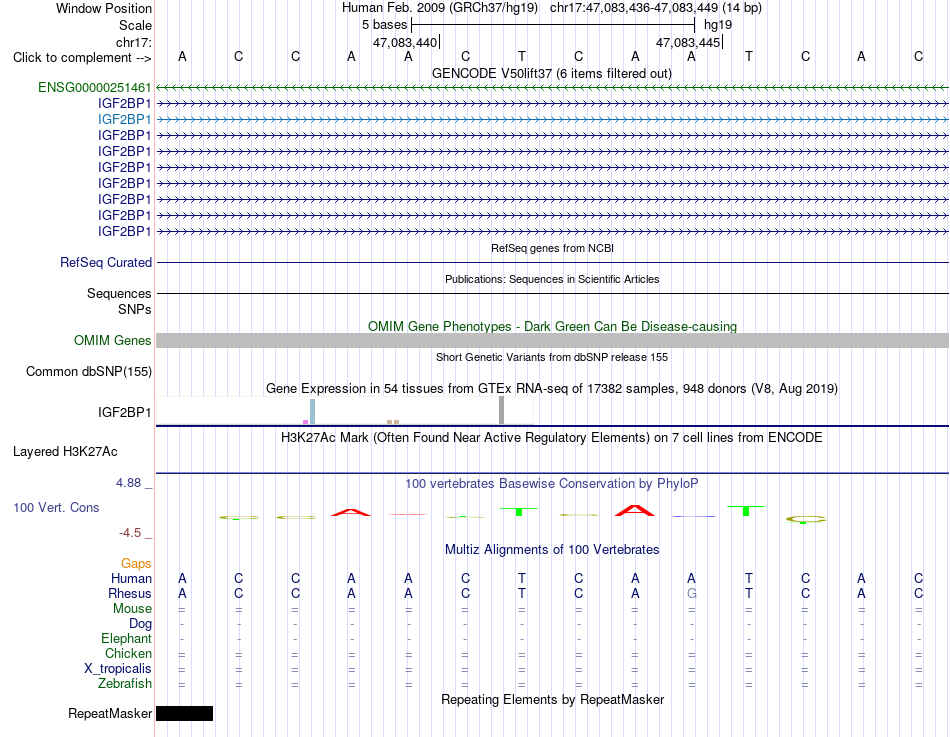Select the Dog alignment row label
Screen dimensions: 950x737
tap(141, 624)
